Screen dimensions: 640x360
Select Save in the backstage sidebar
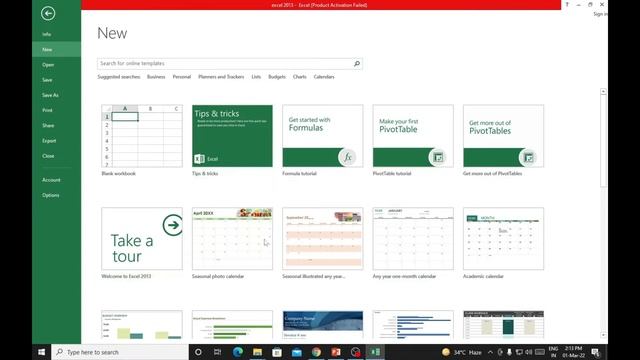tap(47, 80)
